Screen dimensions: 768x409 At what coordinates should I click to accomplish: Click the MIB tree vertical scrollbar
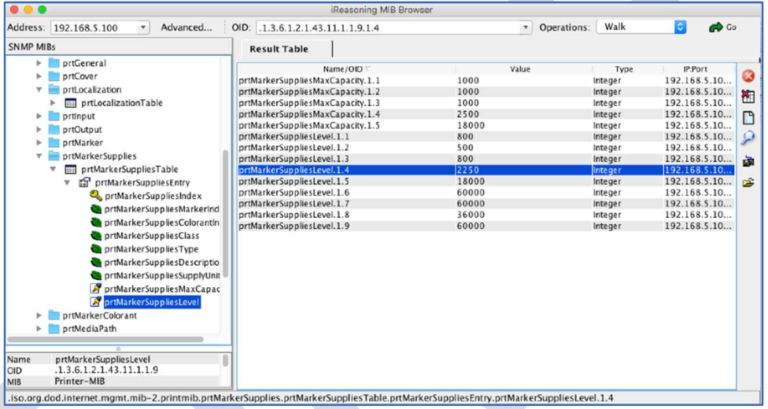(225, 210)
